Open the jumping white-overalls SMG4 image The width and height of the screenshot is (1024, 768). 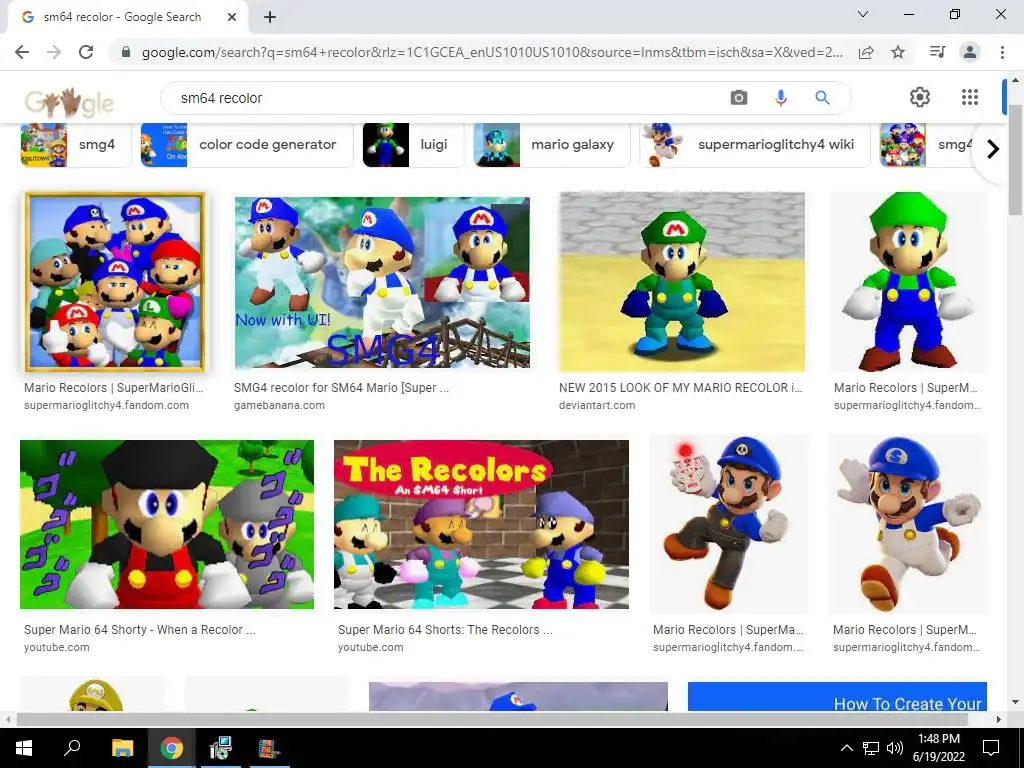point(908,524)
